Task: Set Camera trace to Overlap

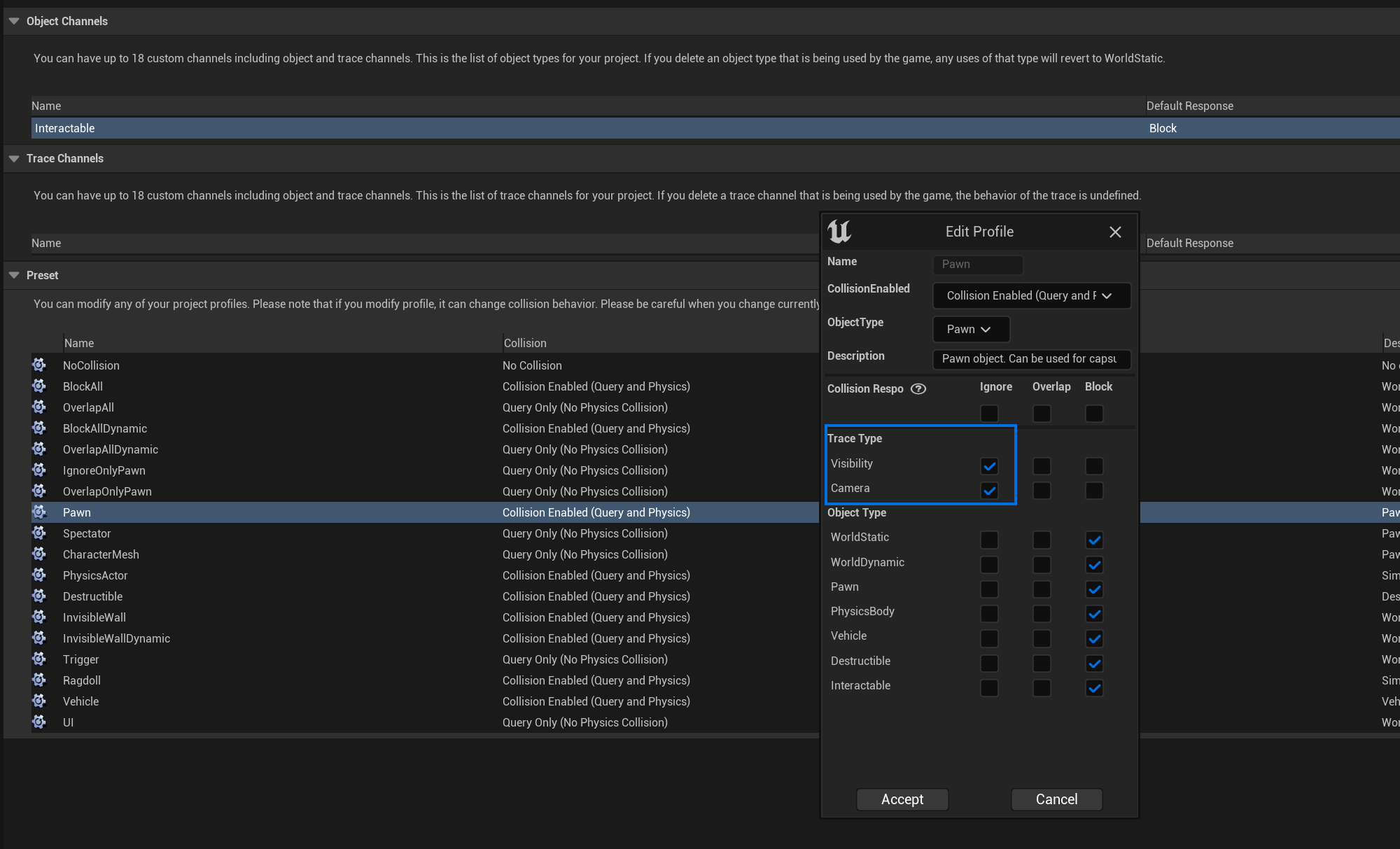Action: 1042,491
